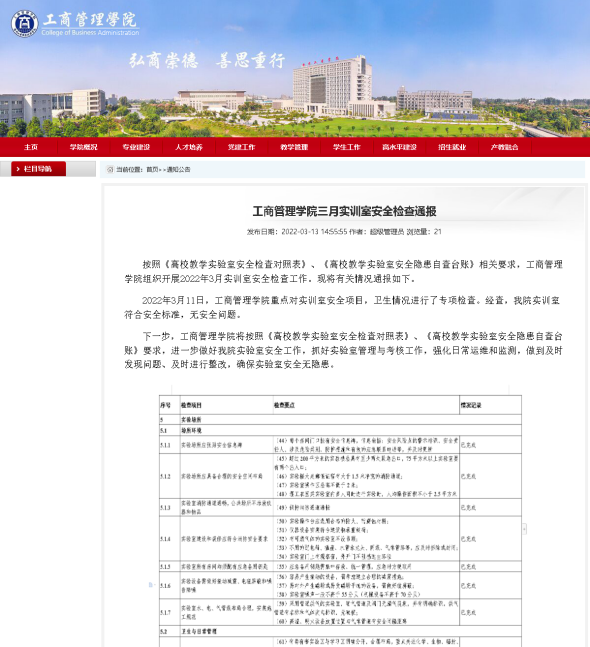Click the 实验场所 section row in table
Viewport: 590px width, 647px height.
pyautogui.click(x=340, y=420)
